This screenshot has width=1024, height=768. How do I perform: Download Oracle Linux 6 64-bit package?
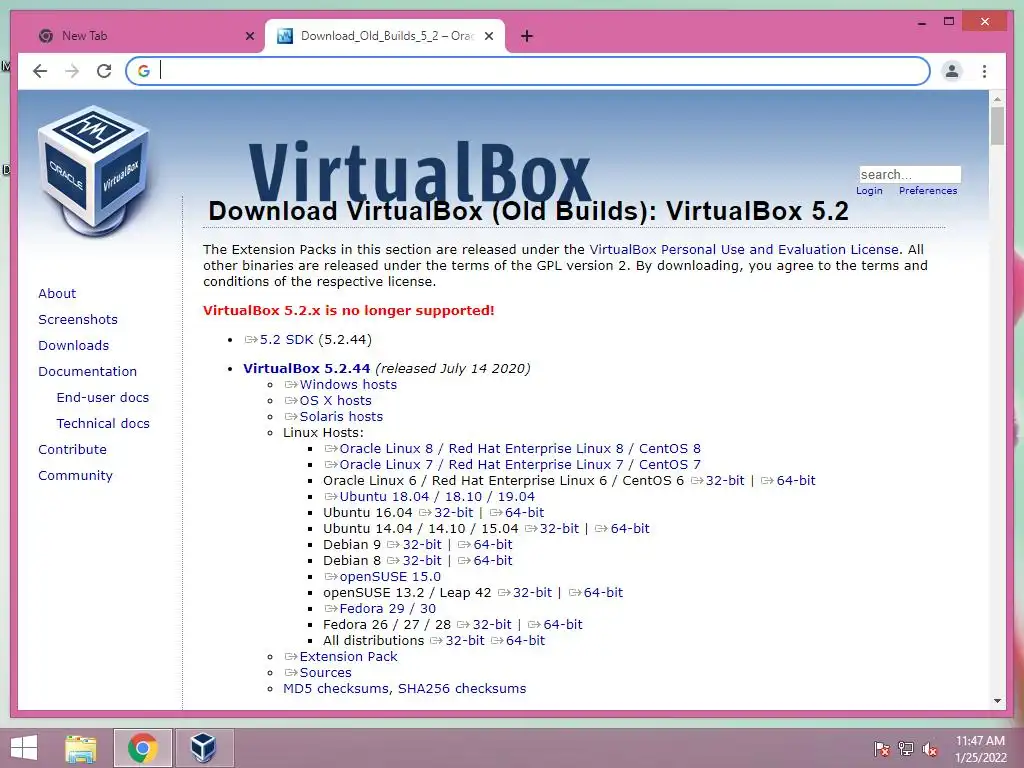788,481
